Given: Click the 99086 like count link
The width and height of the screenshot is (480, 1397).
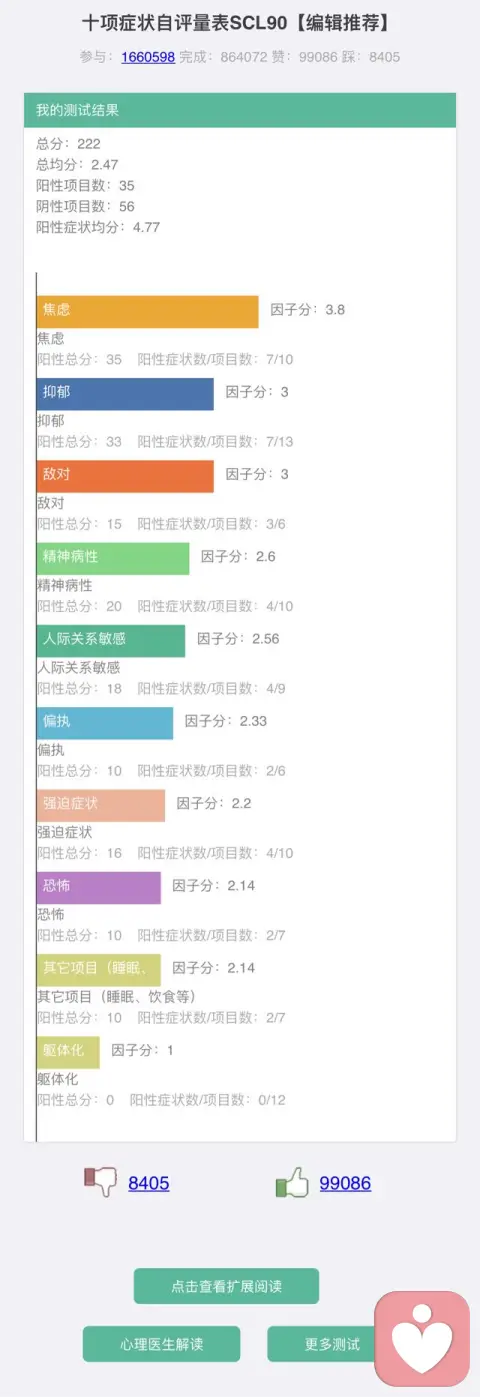Looking at the screenshot, I should 345,1183.
